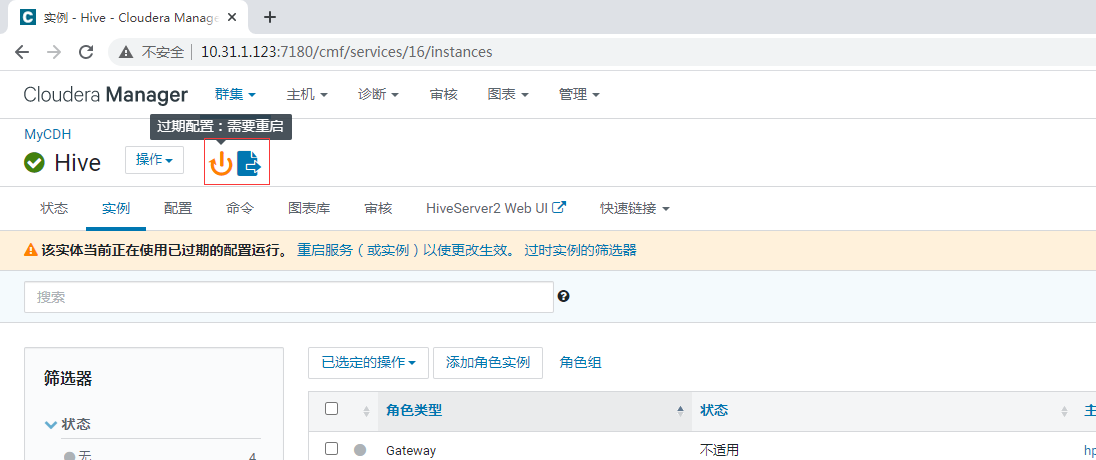Image resolution: width=1096 pixels, height=460 pixels.
Task: Switch to the 状态 tab
Action: pos(55,208)
